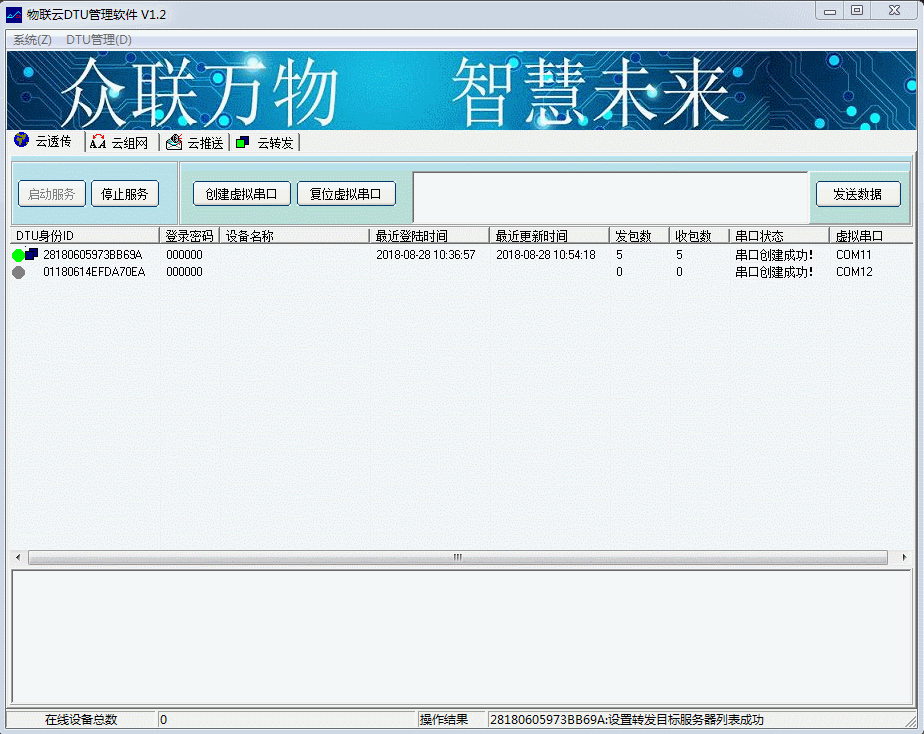924x734 pixels.
Task: Click password 000000 of 28180605973BB69A
Action: [184, 254]
